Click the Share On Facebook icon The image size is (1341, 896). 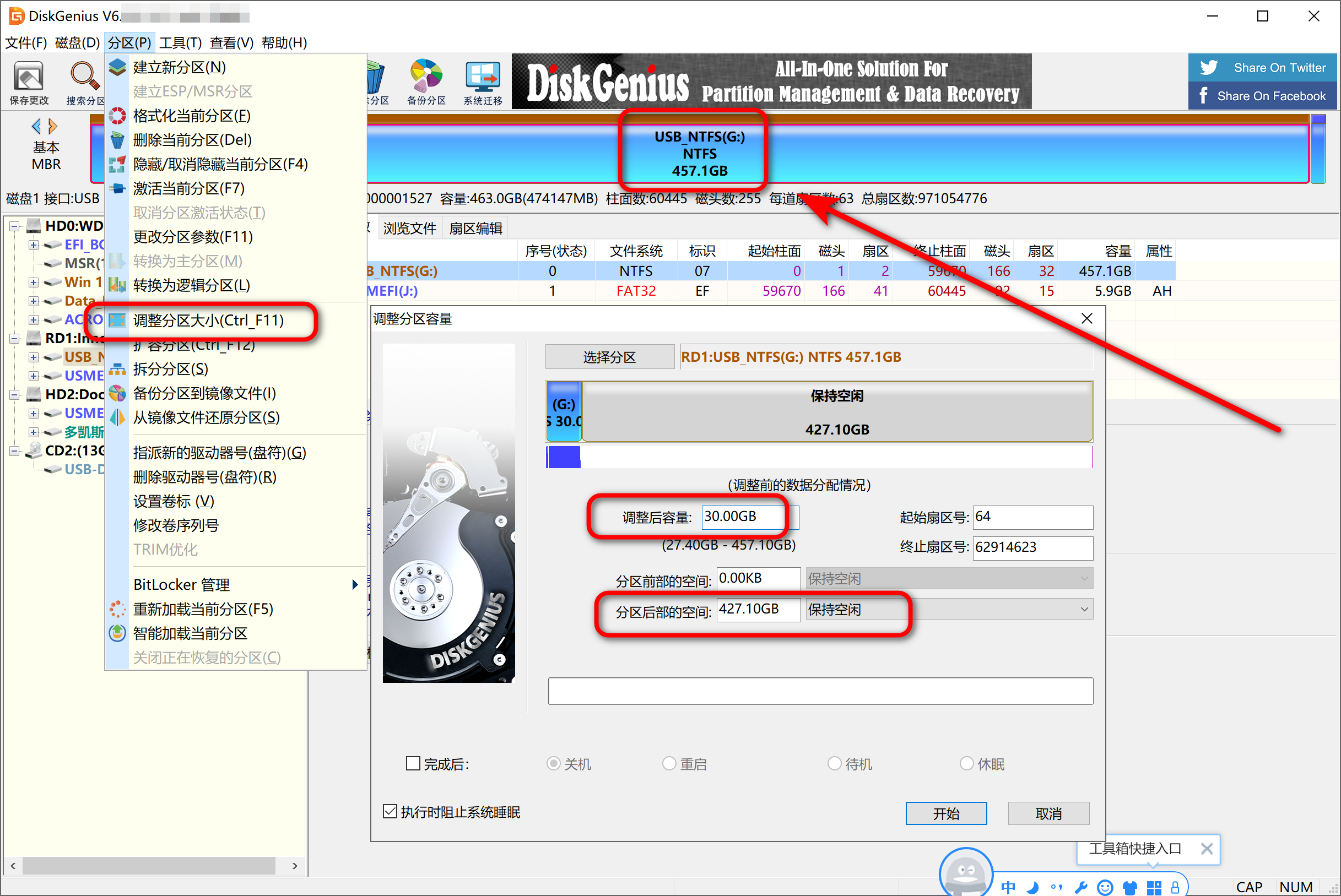(x=1203, y=95)
